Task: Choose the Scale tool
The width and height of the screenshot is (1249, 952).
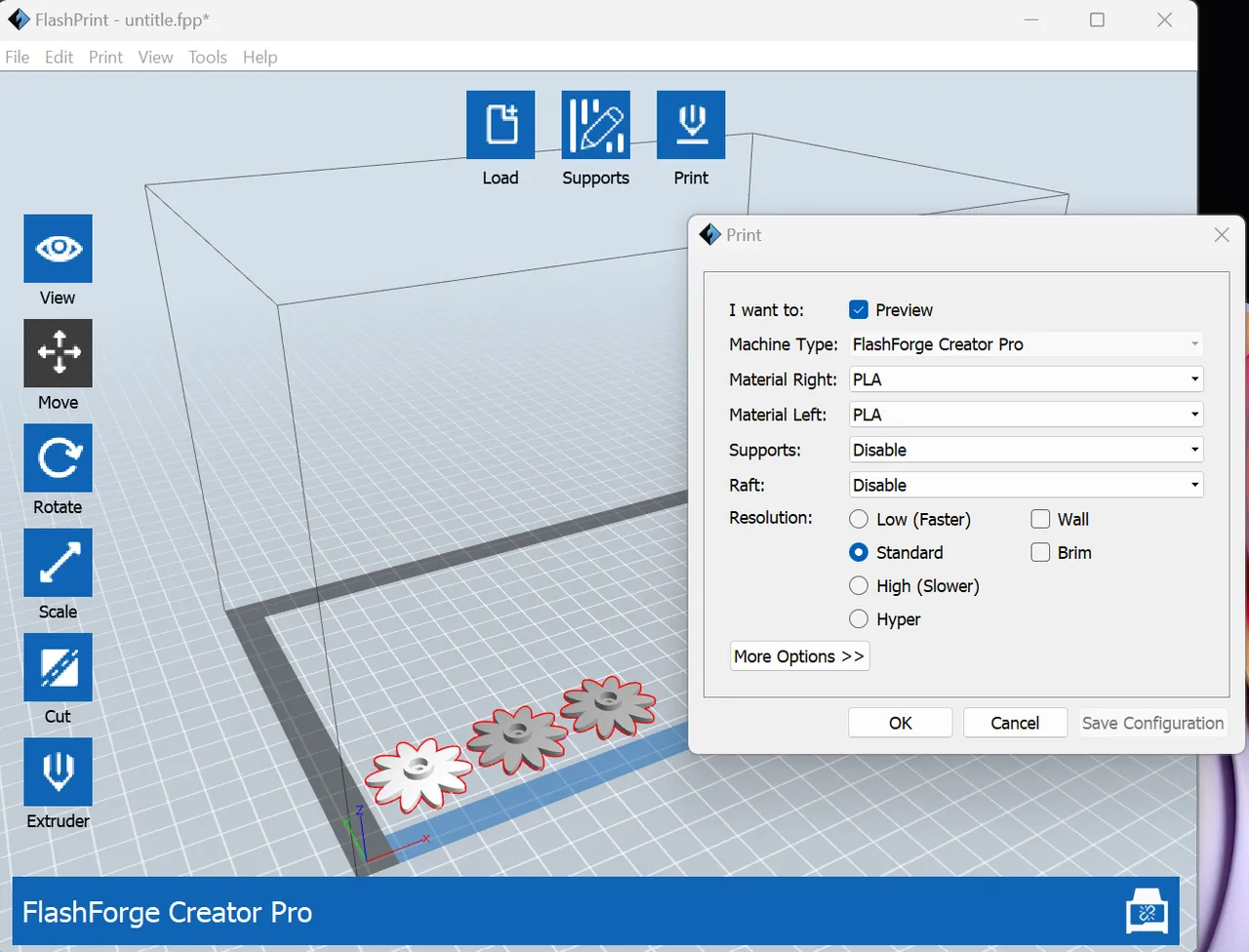Action: tap(59, 563)
